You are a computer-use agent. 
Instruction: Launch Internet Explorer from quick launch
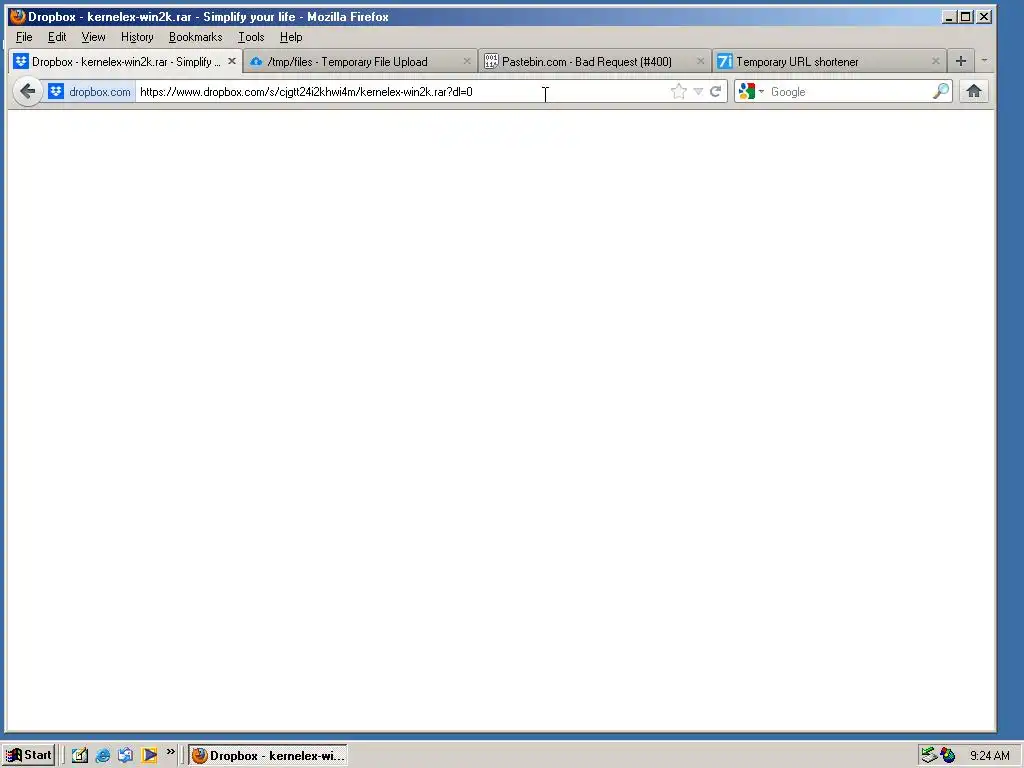pyautogui.click(x=103, y=756)
